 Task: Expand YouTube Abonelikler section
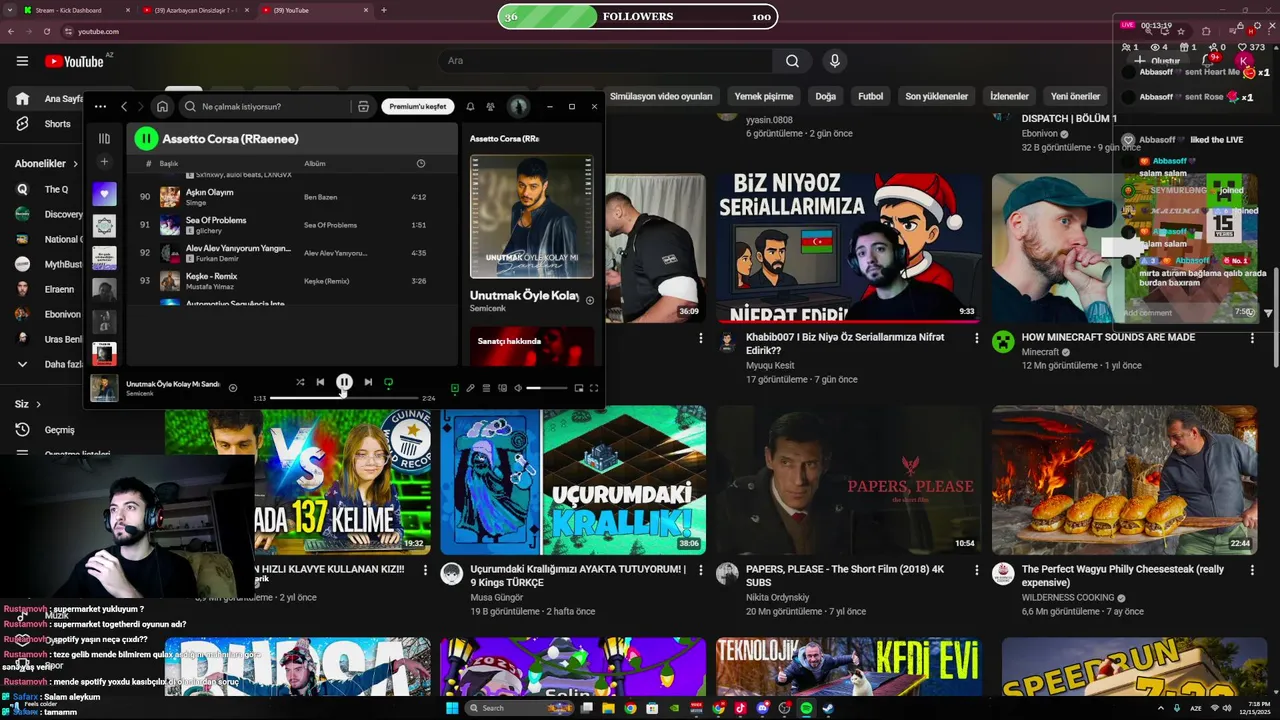(x=46, y=163)
